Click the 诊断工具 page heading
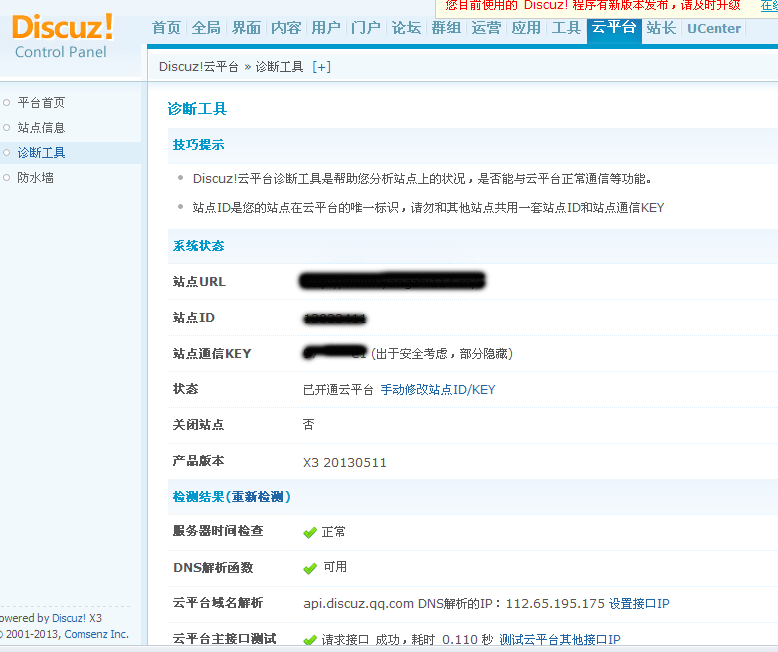Image resolution: width=778 pixels, height=652 pixels. (197, 109)
